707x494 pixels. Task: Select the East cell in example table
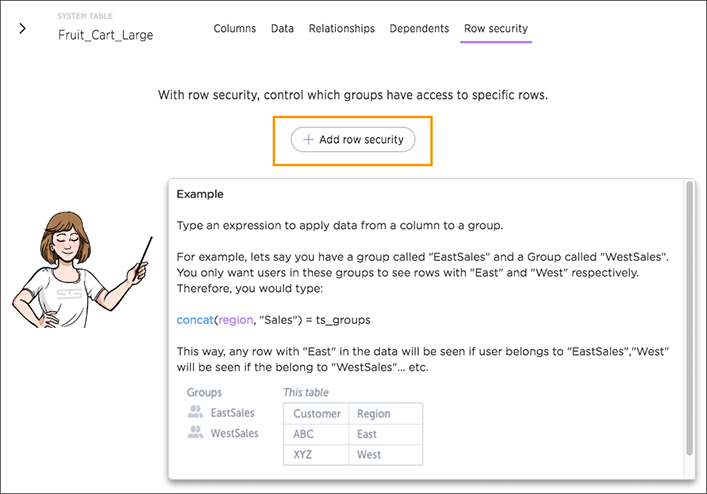367,435
